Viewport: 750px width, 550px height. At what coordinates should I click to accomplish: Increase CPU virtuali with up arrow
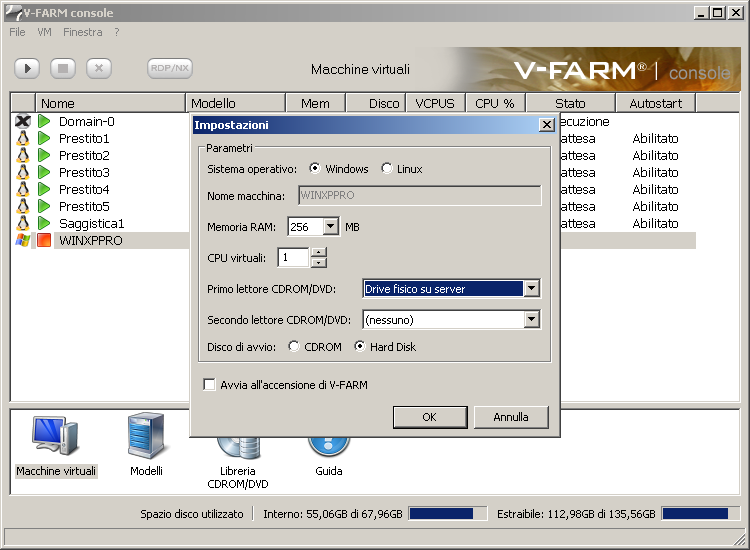(x=319, y=253)
